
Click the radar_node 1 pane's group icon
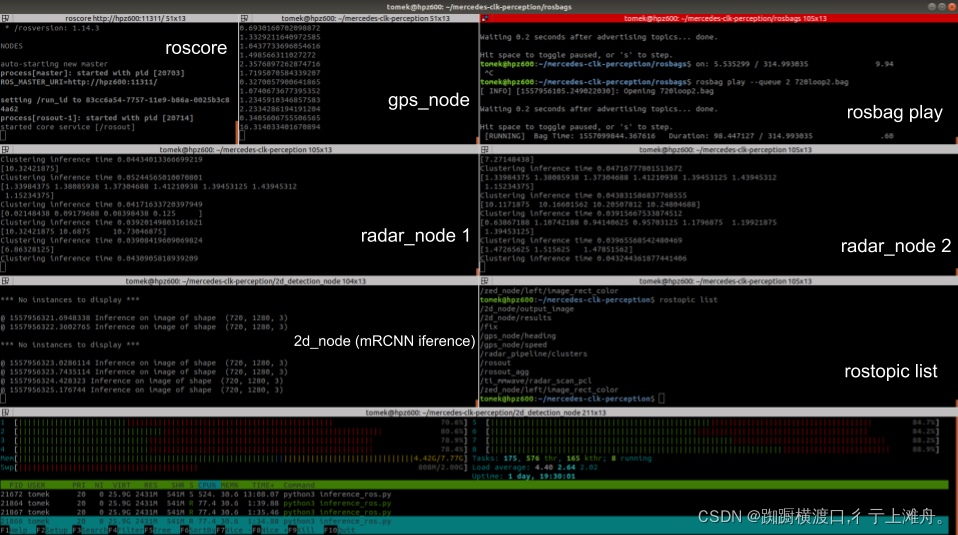(x=5, y=149)
